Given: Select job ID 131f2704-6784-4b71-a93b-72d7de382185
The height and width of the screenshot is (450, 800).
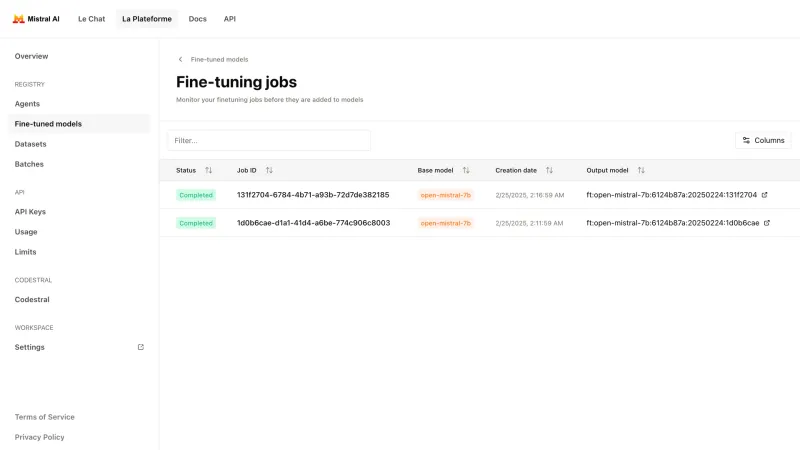Looking at the screenshot, I should 313,195.
